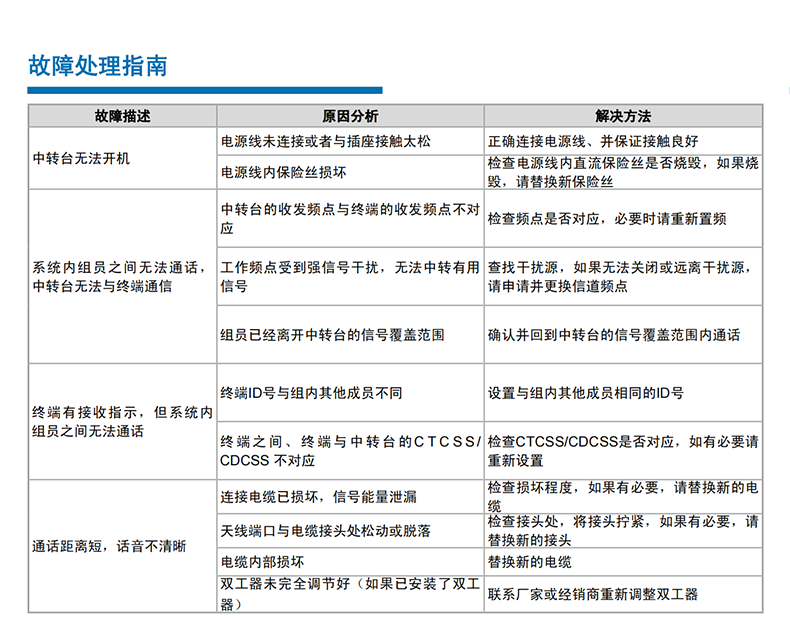Select the 工作频点受到强信号干扰 cause cell
Screen dimensions: 790x619
click(x=349, y=277)
